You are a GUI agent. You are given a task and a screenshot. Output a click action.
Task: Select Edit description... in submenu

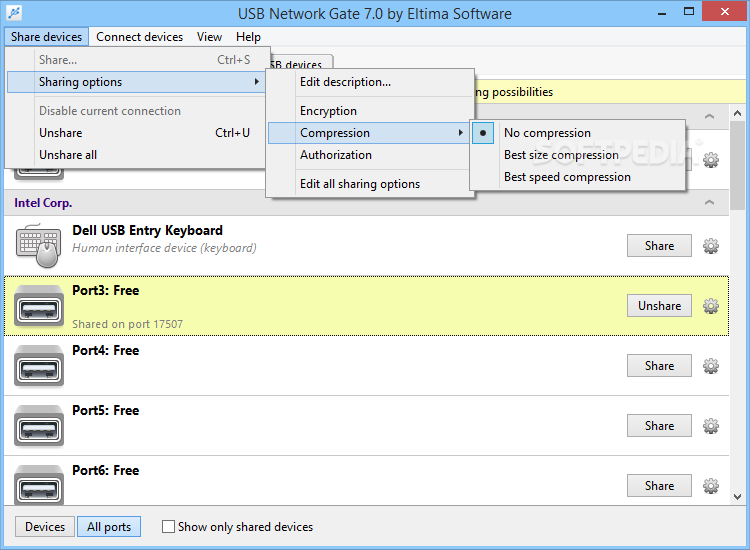click(370, 82)
